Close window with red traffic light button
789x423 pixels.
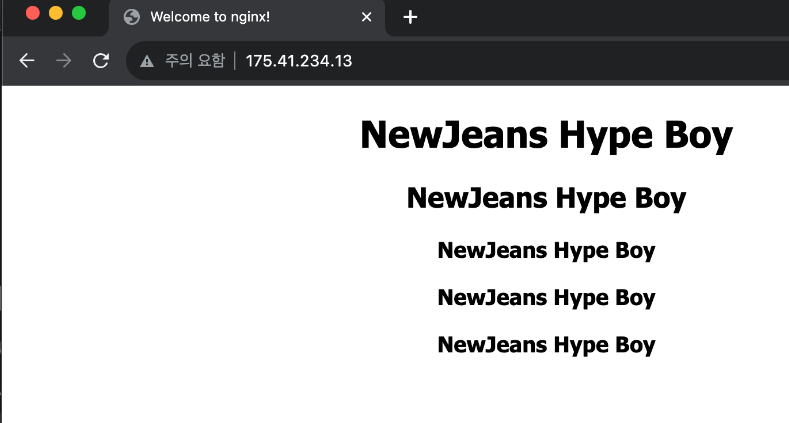[33, 13]
